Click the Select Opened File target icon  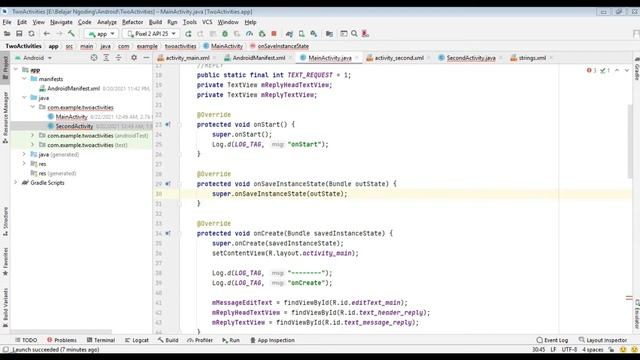94,58
